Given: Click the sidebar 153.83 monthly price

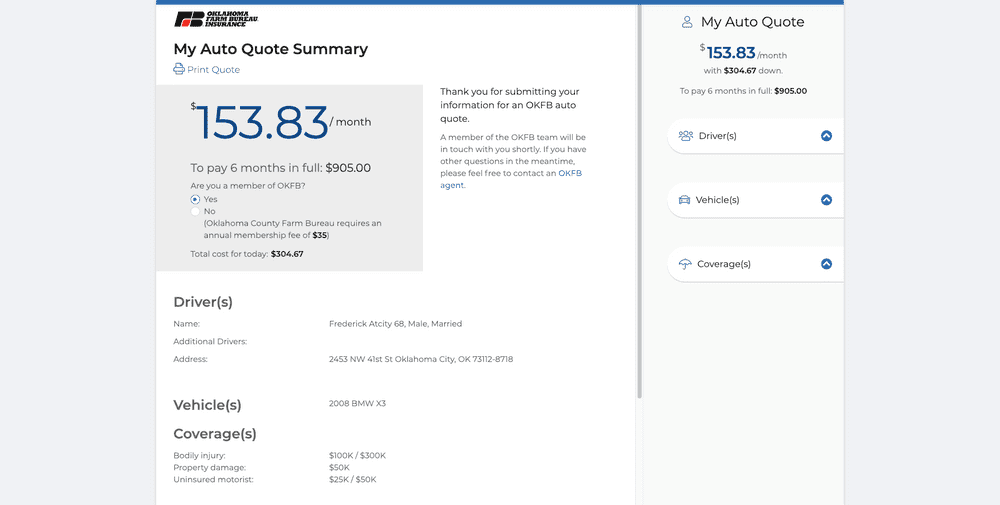Looking at the screenshot, I should tap(731, 53).
